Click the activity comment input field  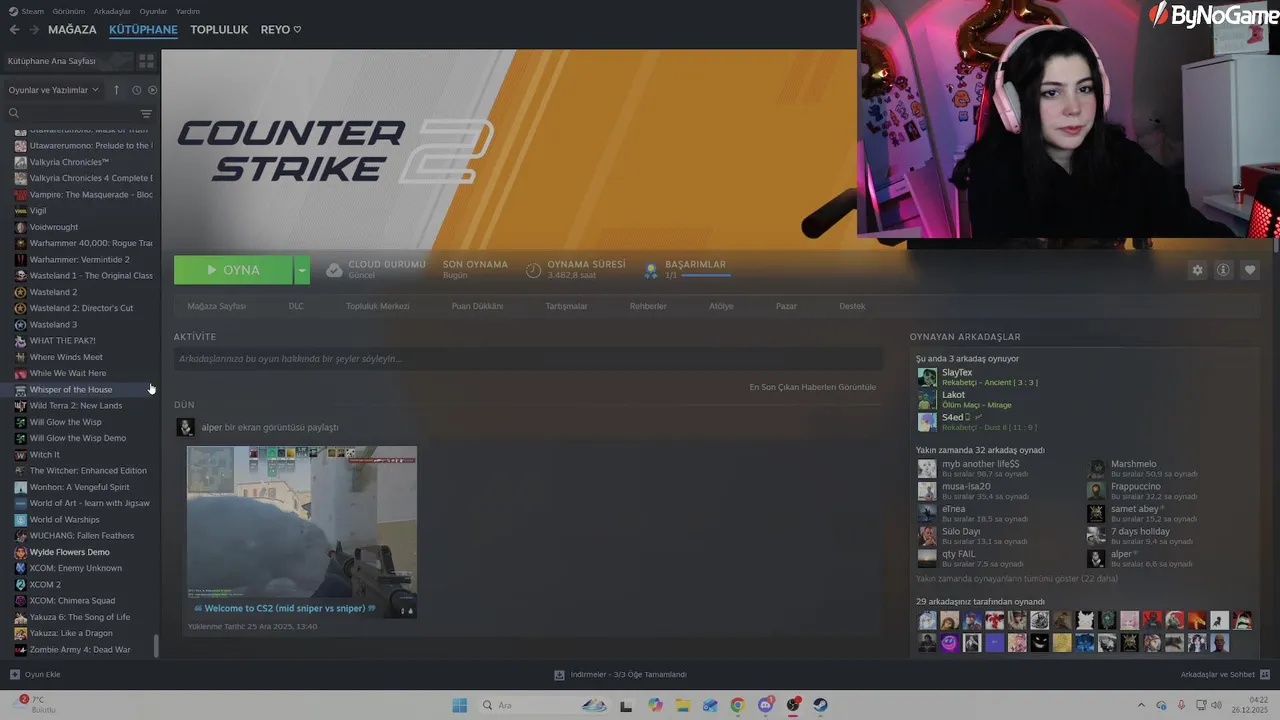point(528,359)
